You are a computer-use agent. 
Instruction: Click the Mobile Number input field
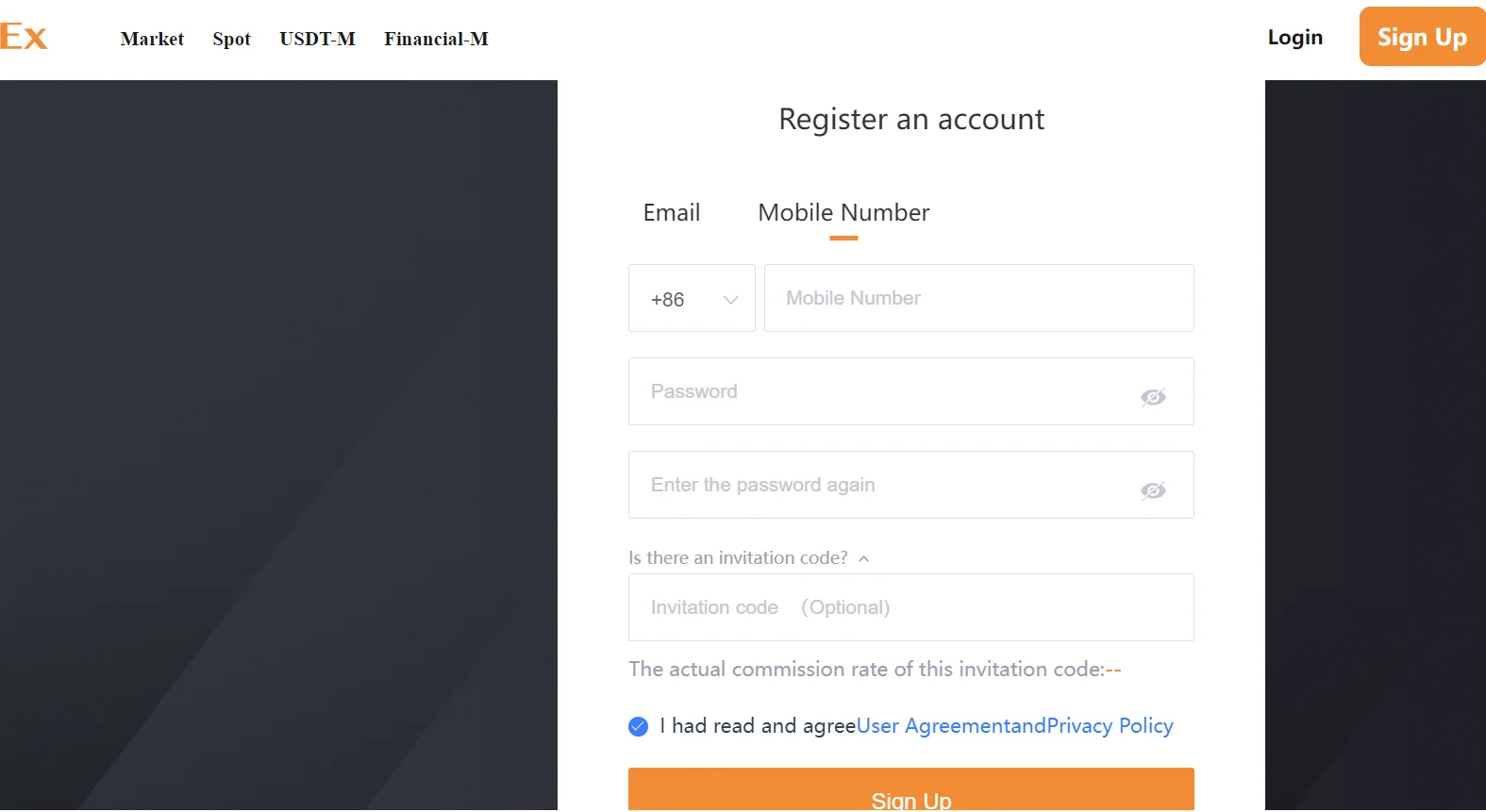tap(978, 298)
